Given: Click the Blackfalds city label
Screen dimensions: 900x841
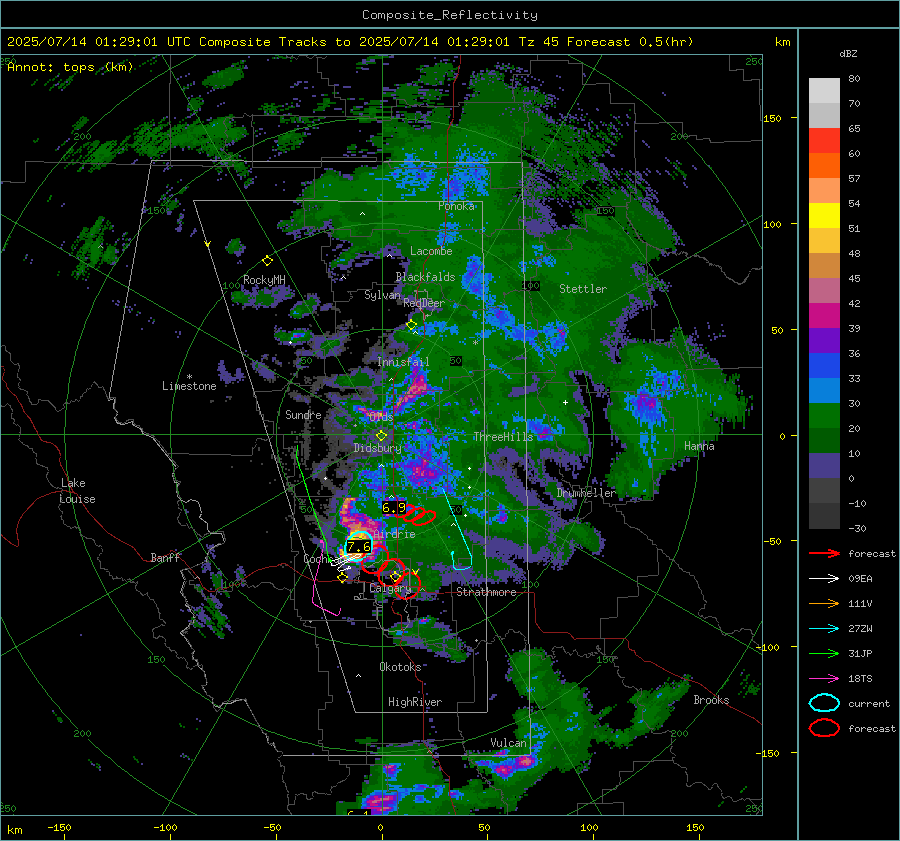Looking at the screenshot, I should click(425, 277).
